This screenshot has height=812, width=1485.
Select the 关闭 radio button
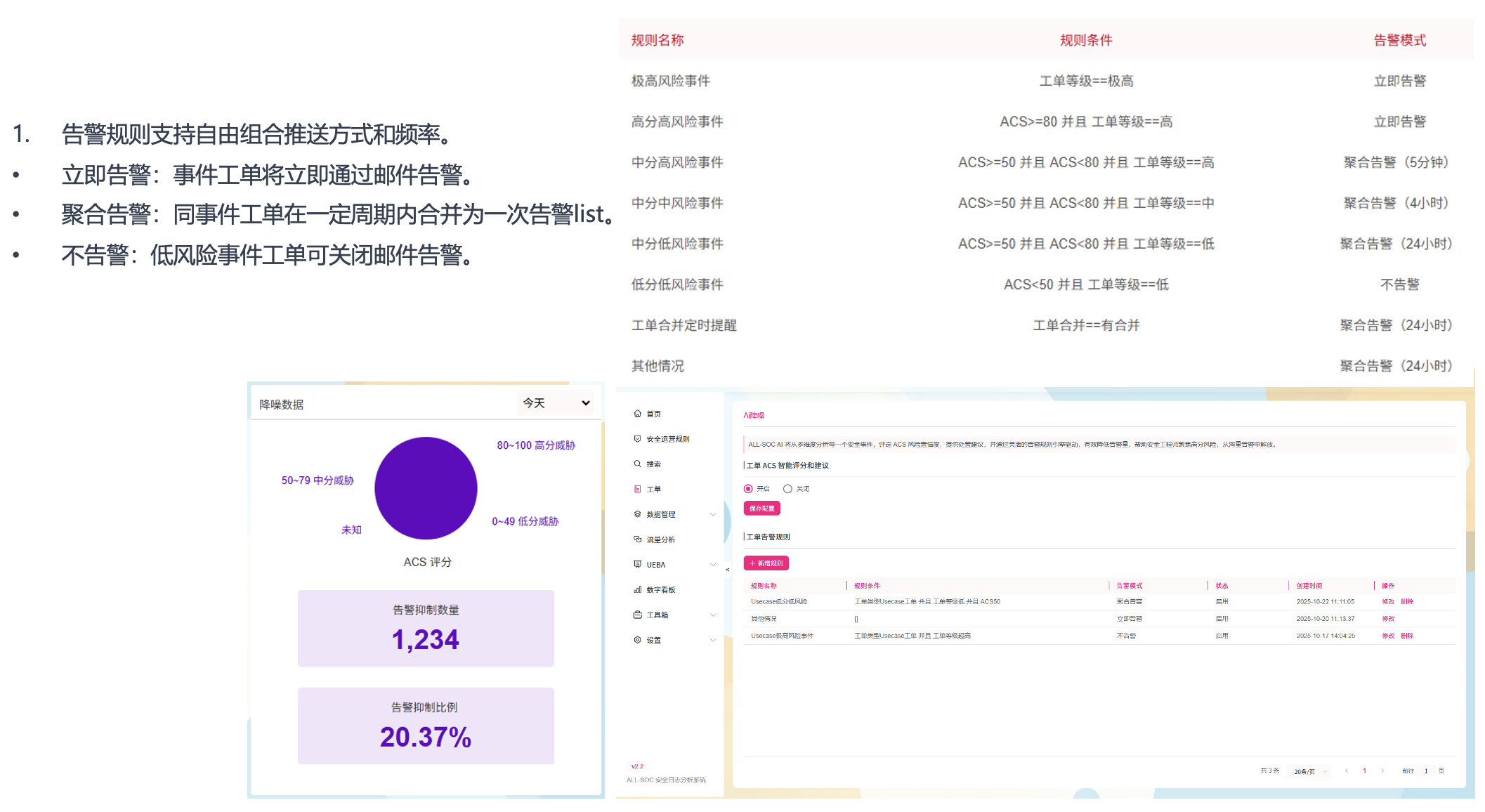click(787, 489)
